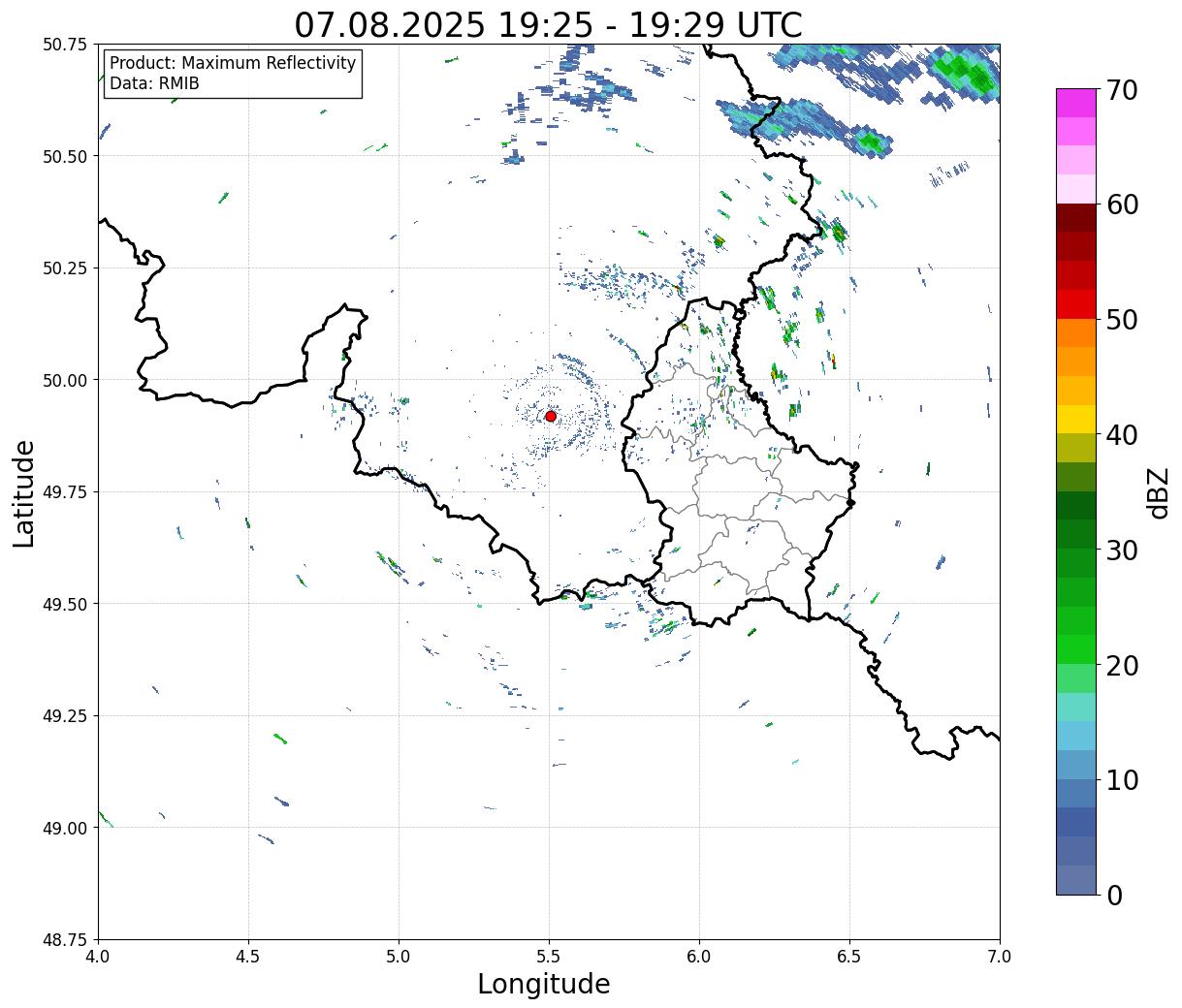Screen dimensions: 1182x1008
Task: Click the "Longitude" axis label
Action: [544, 984]
